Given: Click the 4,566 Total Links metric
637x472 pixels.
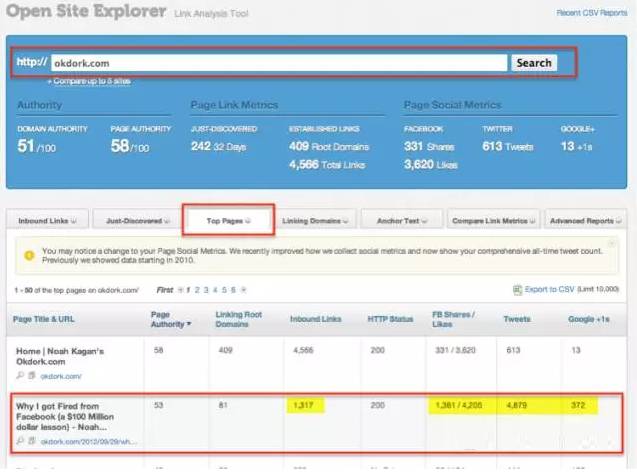Looking at the screenshot, I should [327, 165].
